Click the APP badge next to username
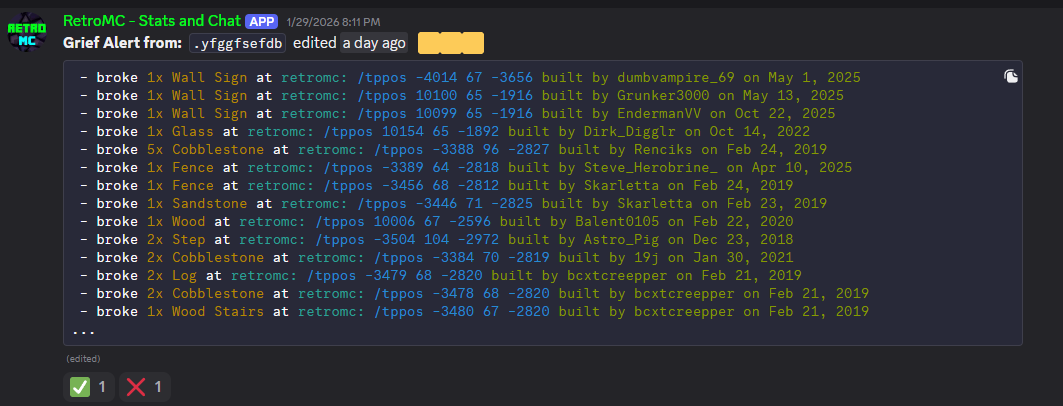Viewport: 1063px width, 406px height. (x=262, y=20)
